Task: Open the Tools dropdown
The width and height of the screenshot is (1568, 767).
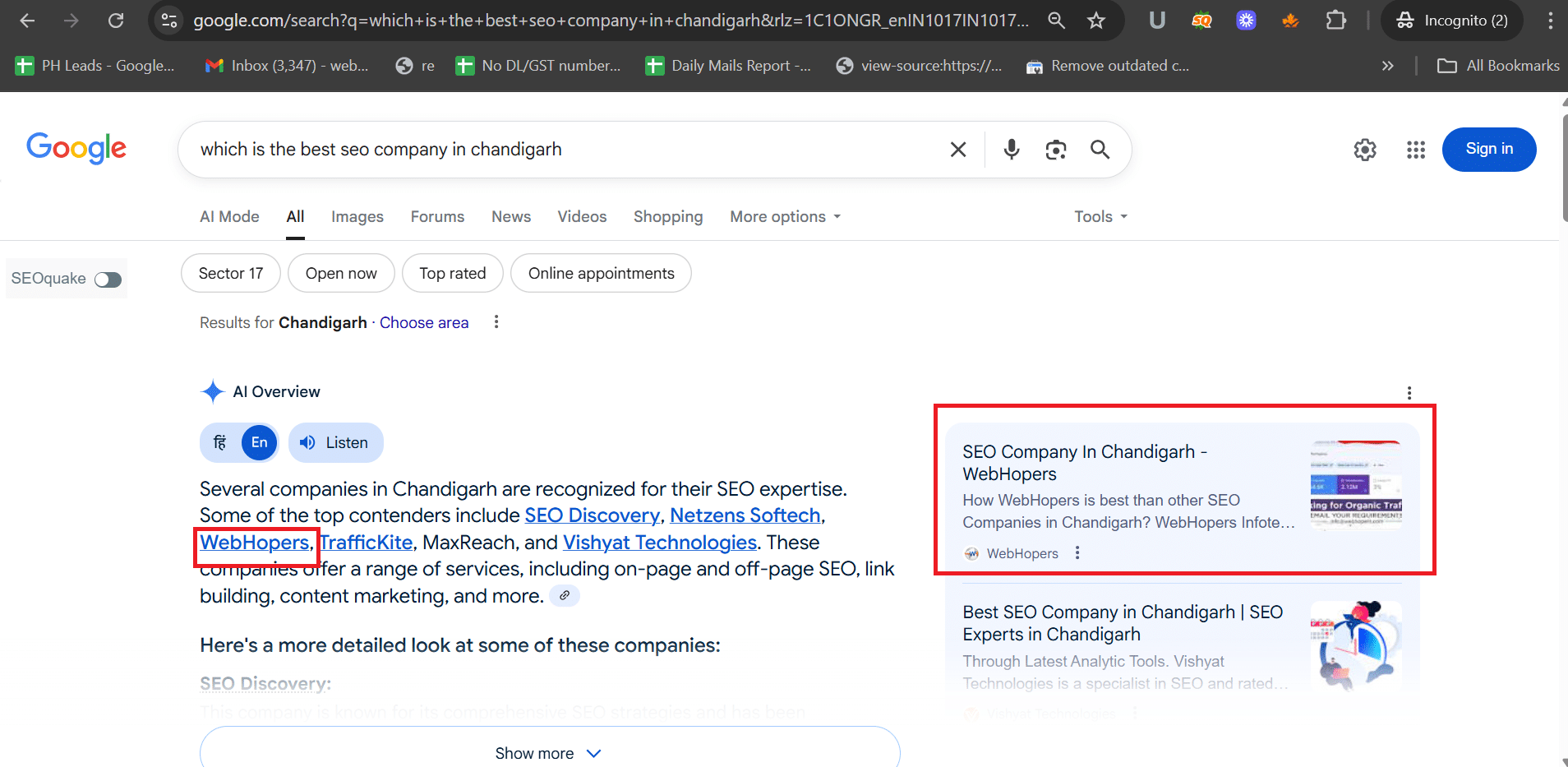Action: coord(1100,217)
